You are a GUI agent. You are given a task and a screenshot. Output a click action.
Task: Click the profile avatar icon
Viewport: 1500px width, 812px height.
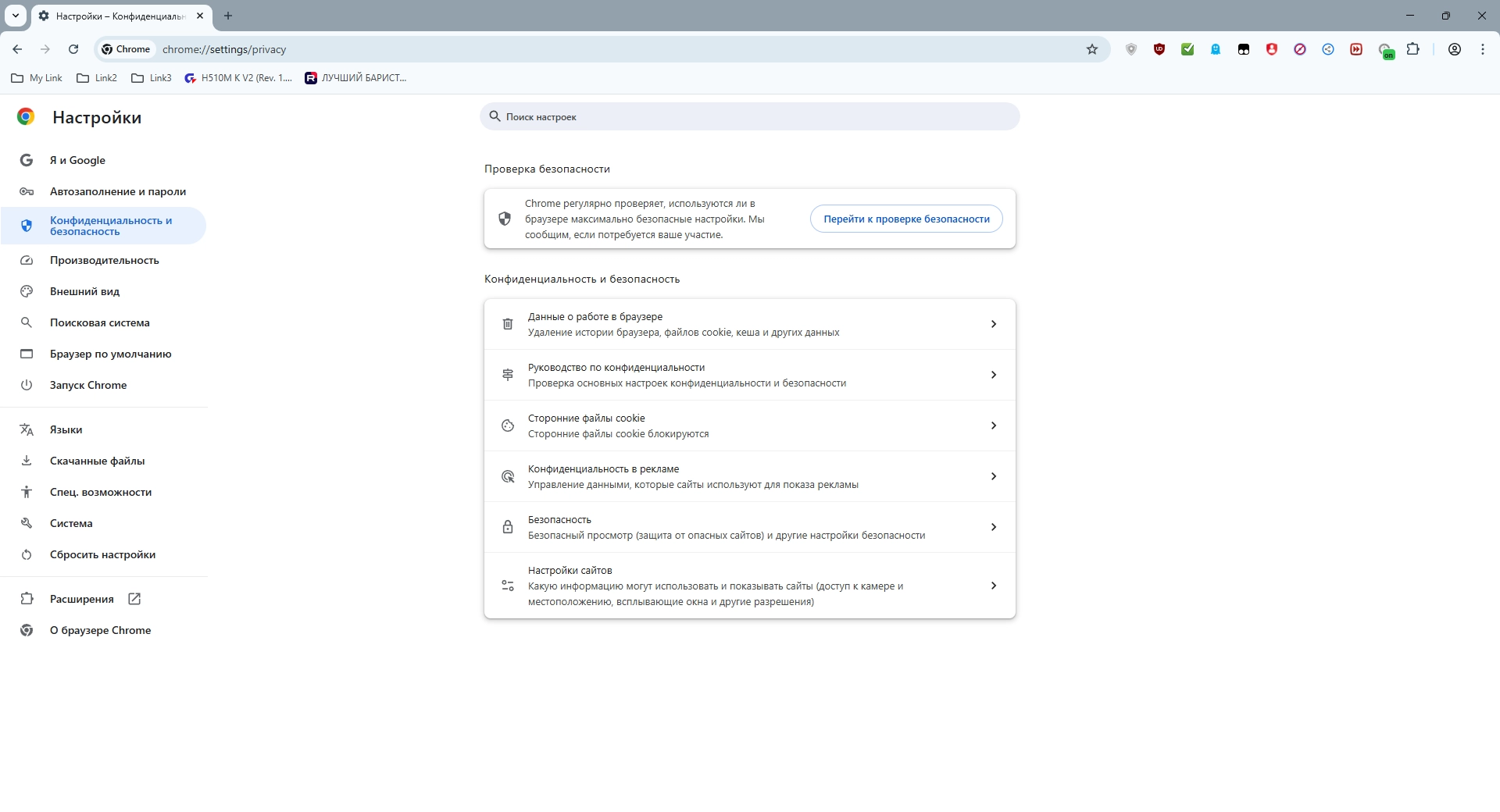[1454, 49]
